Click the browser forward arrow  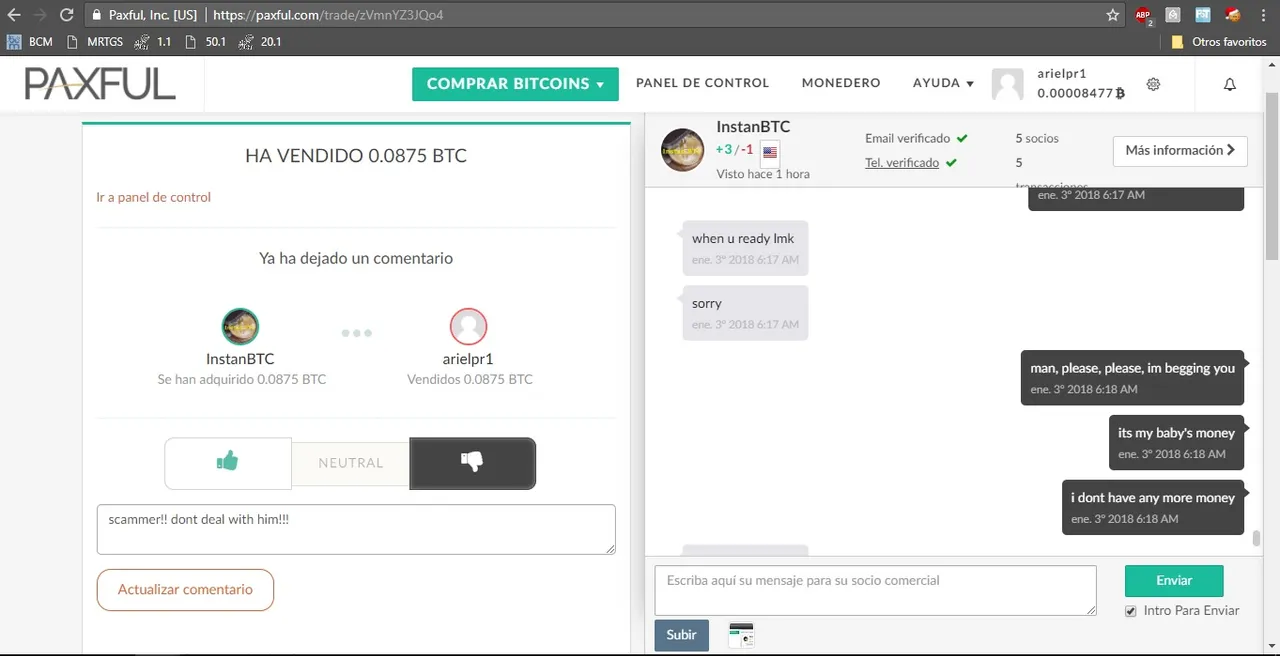click(x=40, y=15)
